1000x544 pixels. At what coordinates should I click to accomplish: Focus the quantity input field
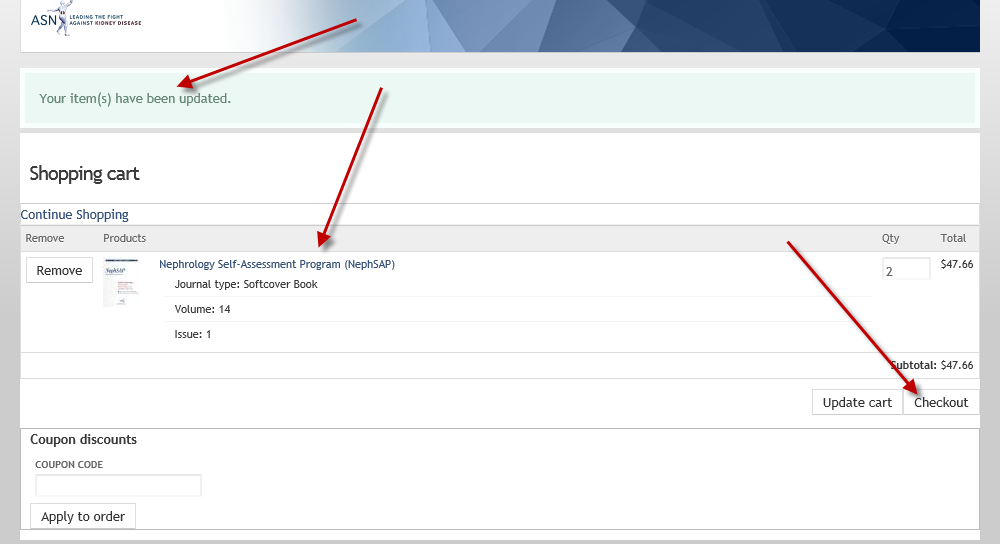click(x=905, y=270)
